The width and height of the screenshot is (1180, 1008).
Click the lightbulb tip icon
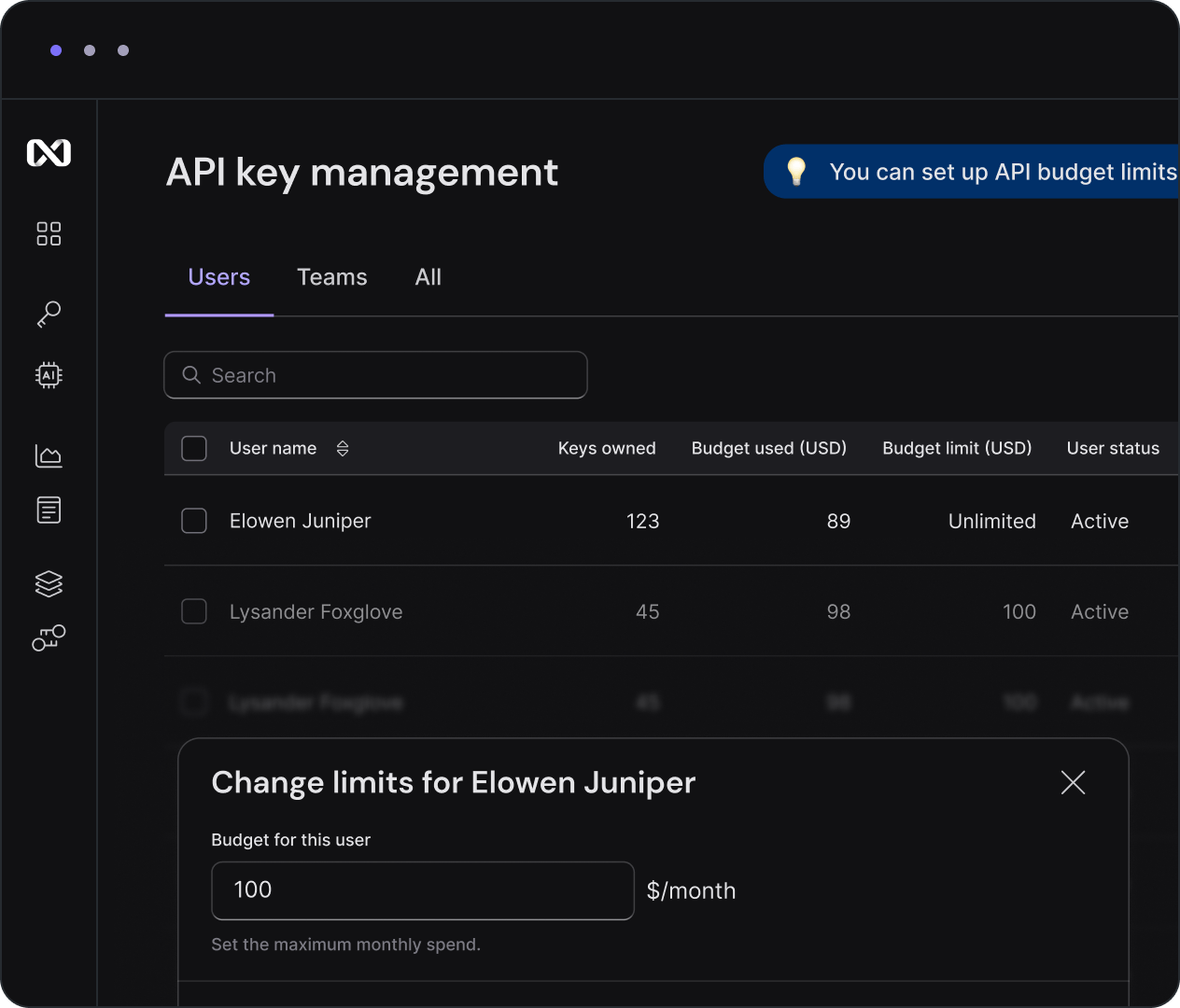click(x=796, y=171)
